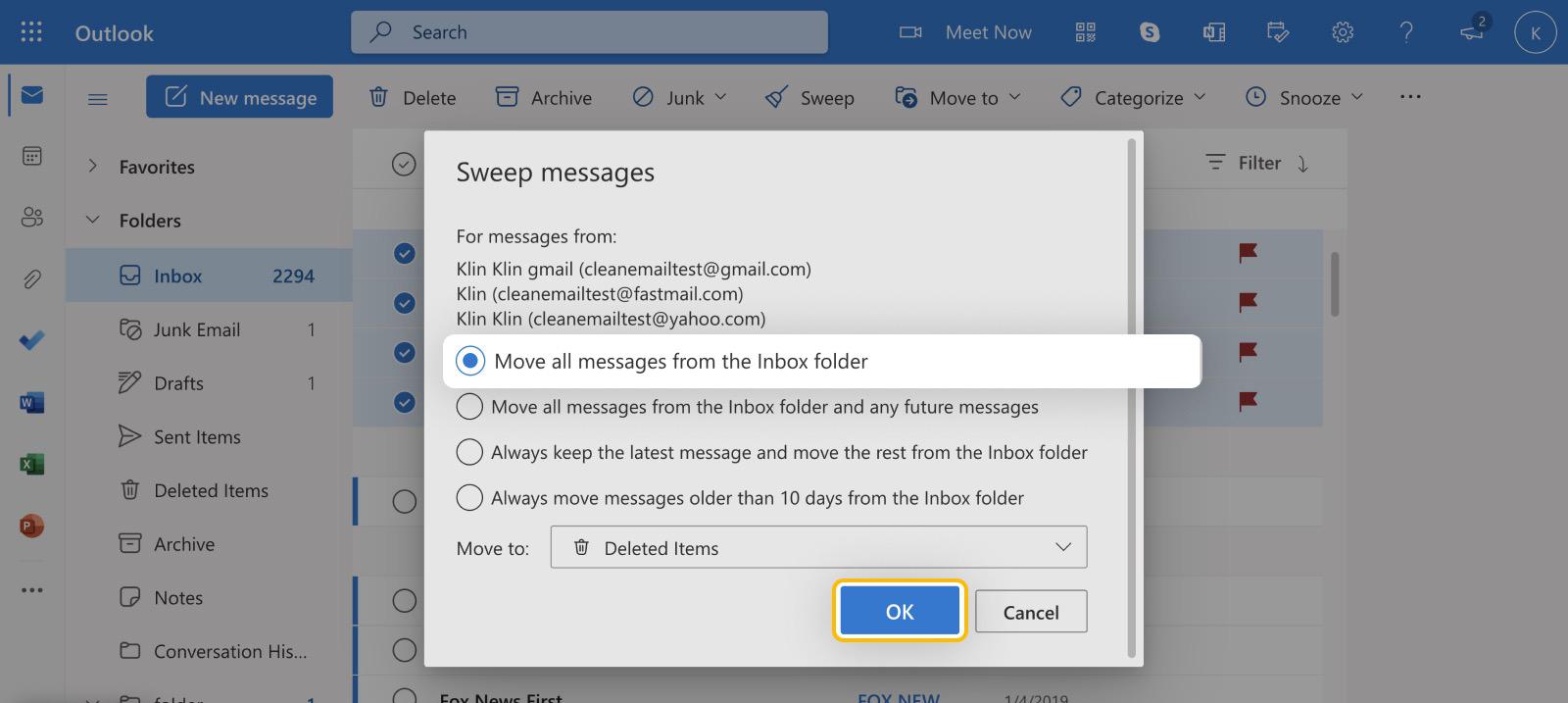Open the QR code icon in header
The height and width of the screenshot is (703, 1568).
tap(1086, 32)
